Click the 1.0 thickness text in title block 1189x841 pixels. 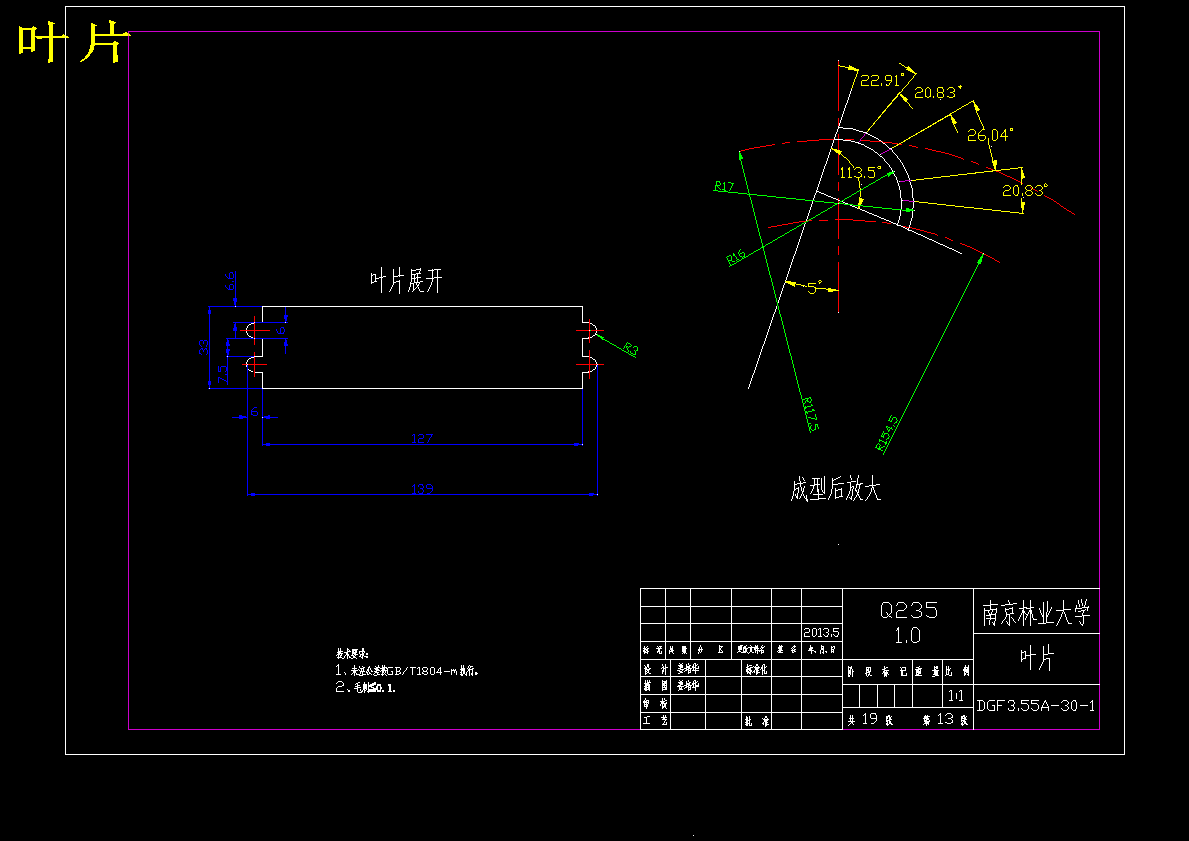(x=908, y=635)
